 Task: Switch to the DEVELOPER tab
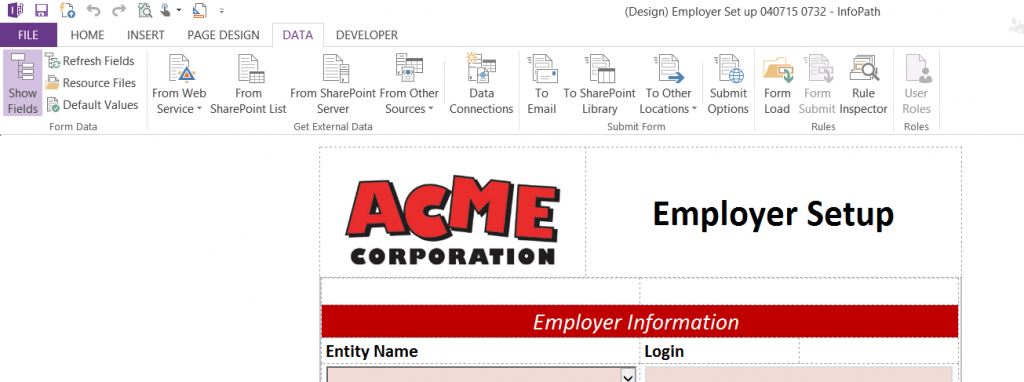[x=367, y=35]
